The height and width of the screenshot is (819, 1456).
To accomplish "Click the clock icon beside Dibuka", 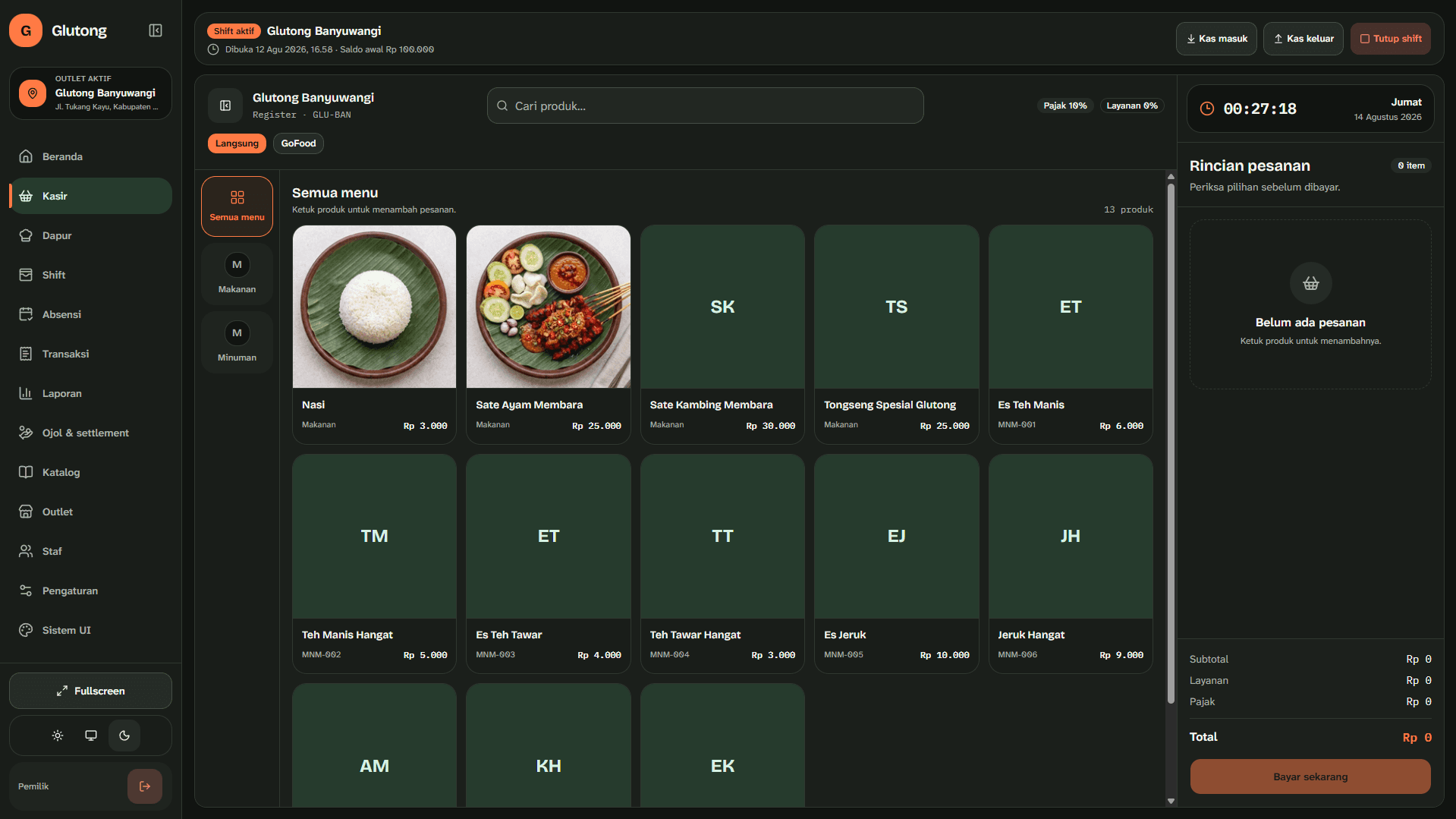I will pyautogui.click(x=213, y=49).
